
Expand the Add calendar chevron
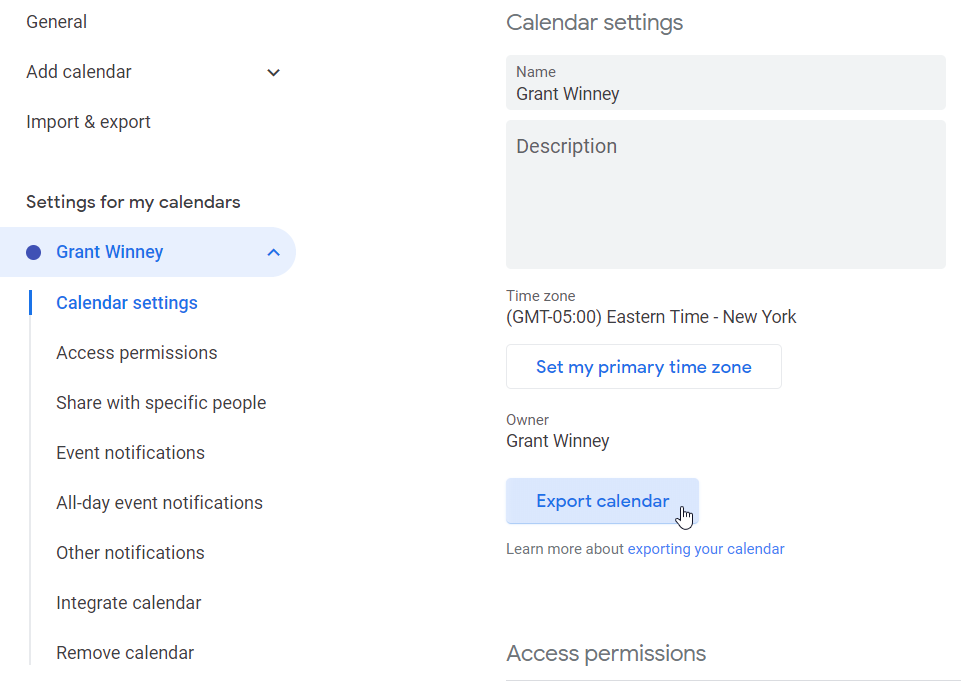pos(273,72)
